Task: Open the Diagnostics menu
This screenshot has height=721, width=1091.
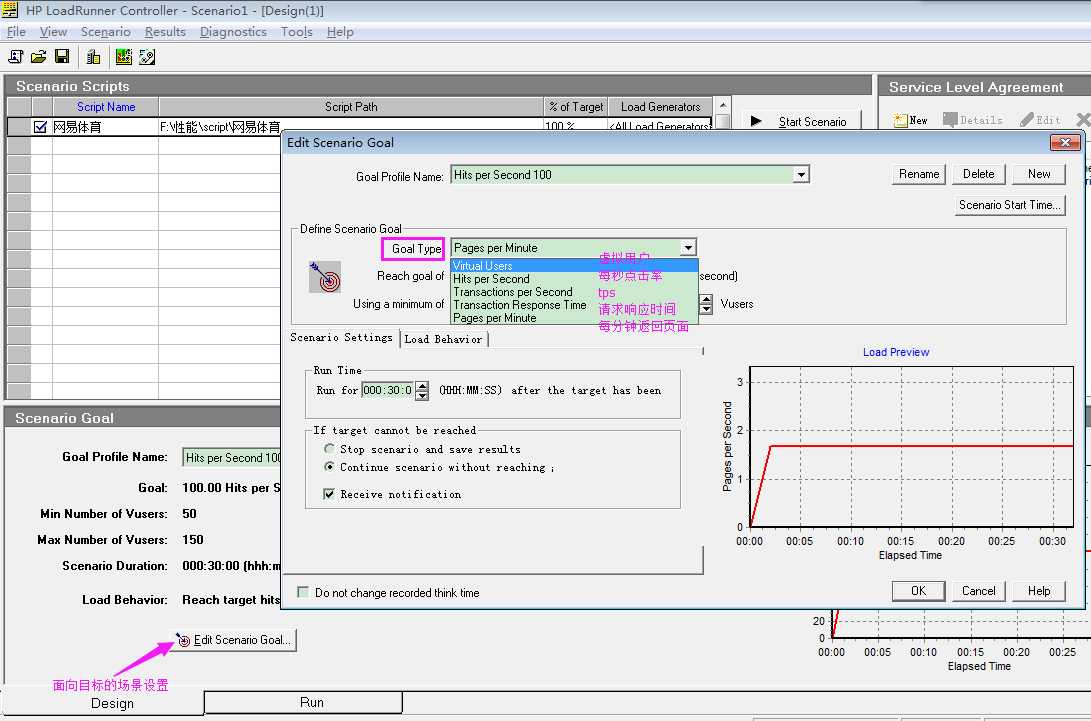Action: tap(233, 32)
